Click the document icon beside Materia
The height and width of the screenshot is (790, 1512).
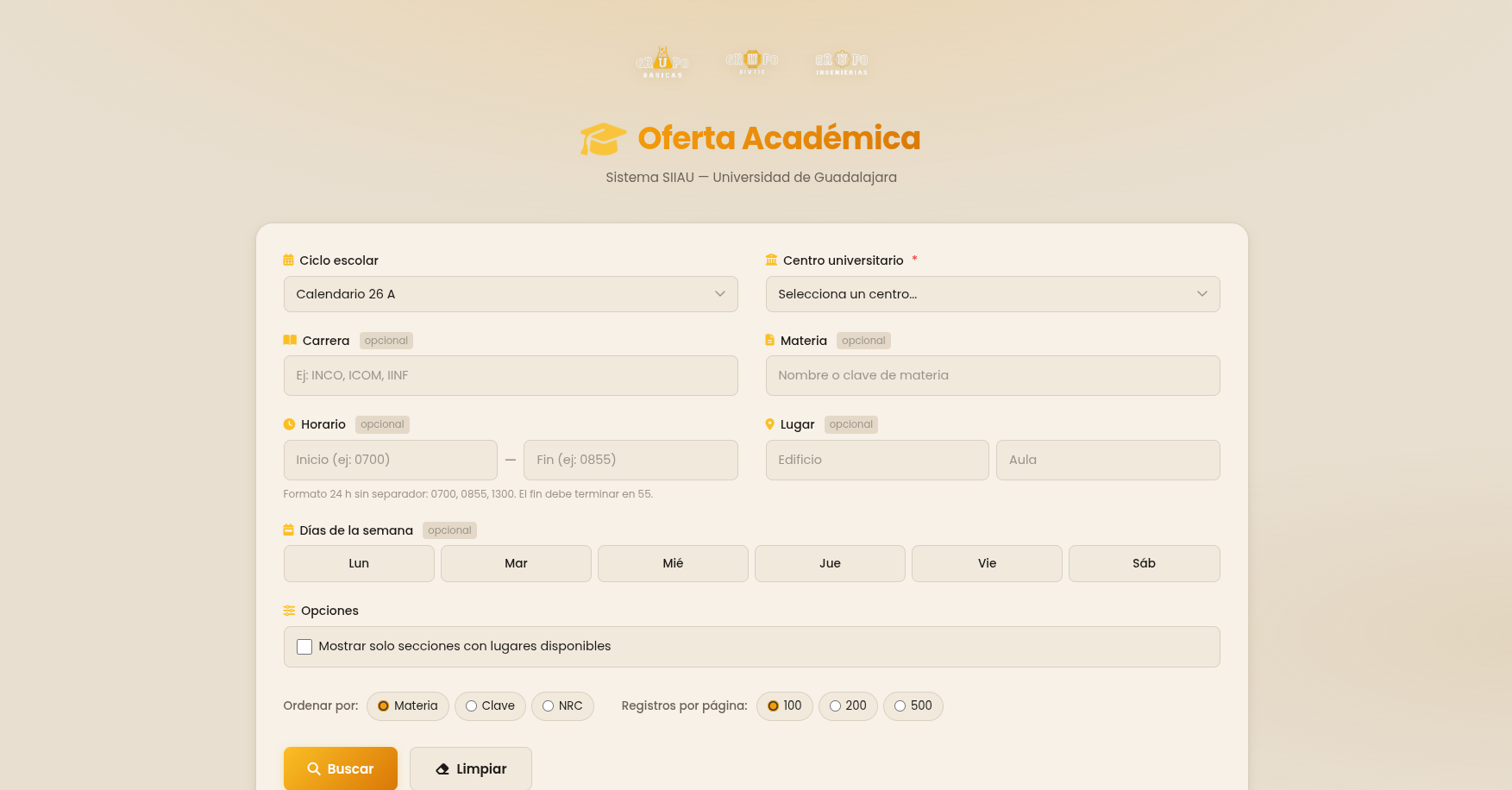click(x=770, y=340)
